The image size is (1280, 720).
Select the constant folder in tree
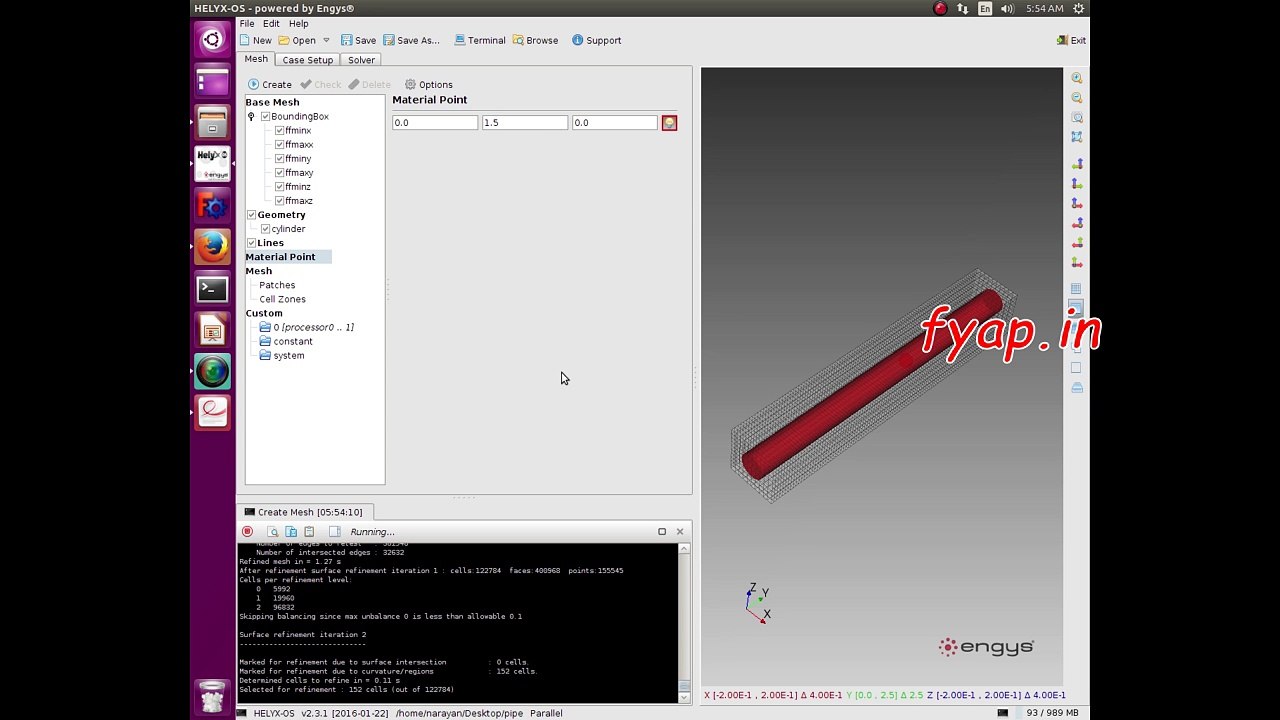(286, 341)
